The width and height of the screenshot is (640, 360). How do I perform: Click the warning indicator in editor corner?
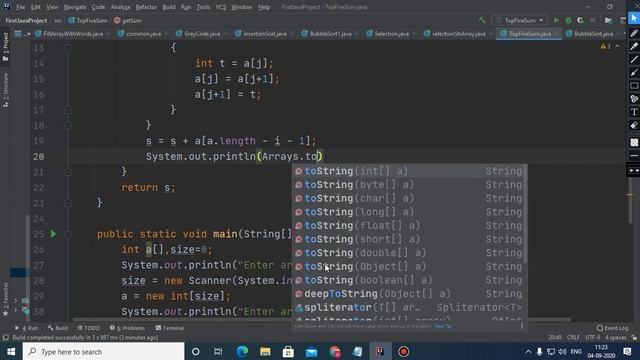tap(605, 47)
